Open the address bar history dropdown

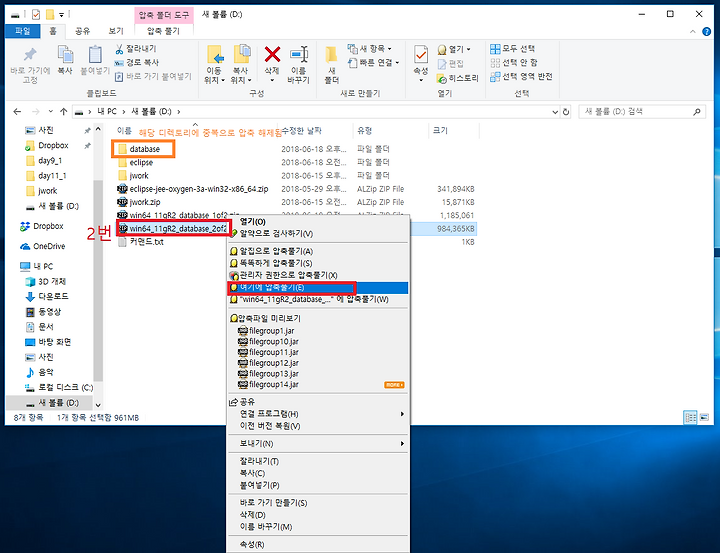click(555, 112)
